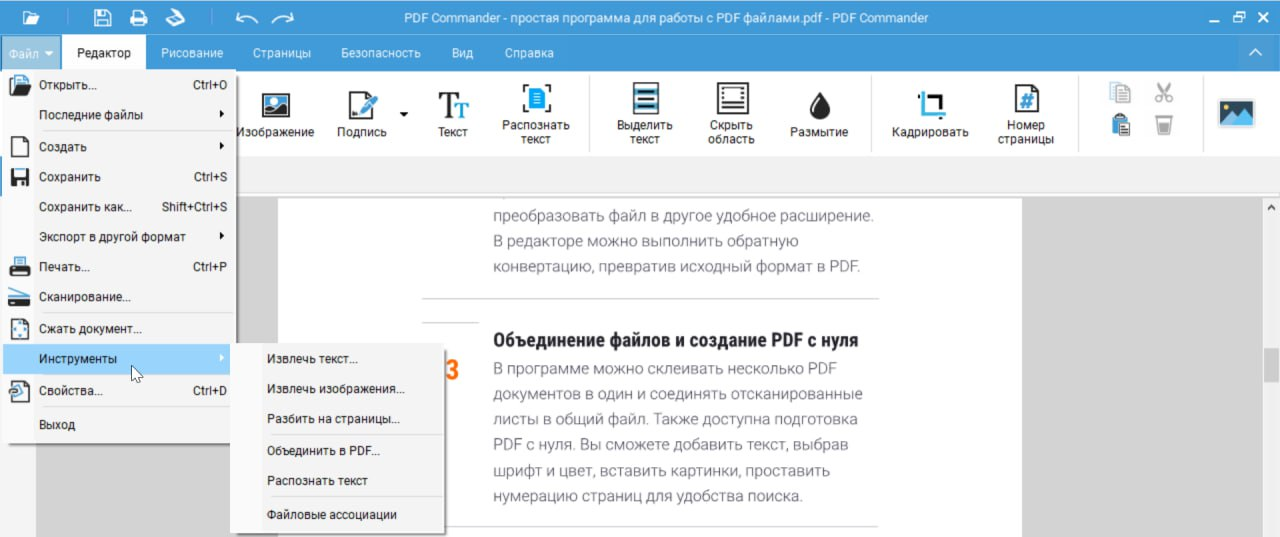Switch to the Безопасность tab
This screenshot has width=1280, height=537.
pos(381,53)
